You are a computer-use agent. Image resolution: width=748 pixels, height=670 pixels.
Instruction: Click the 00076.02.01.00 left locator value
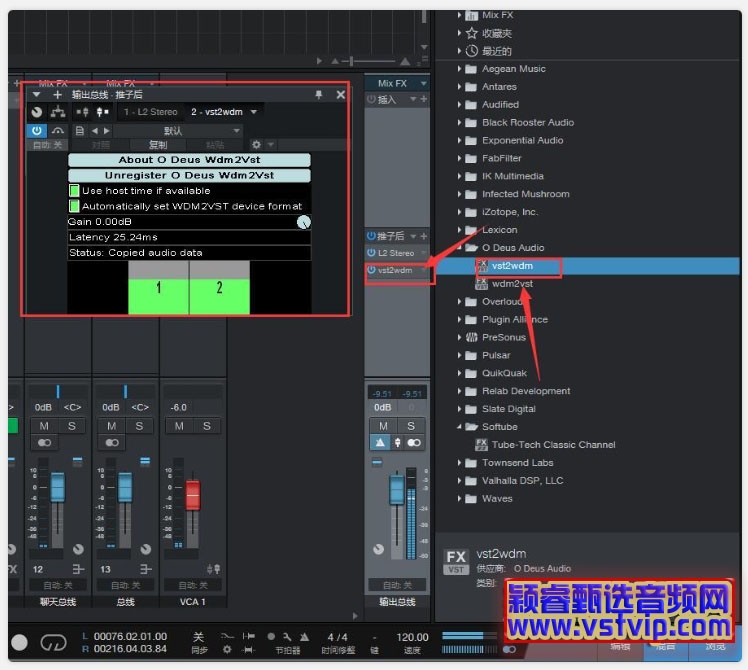[130, 637]
